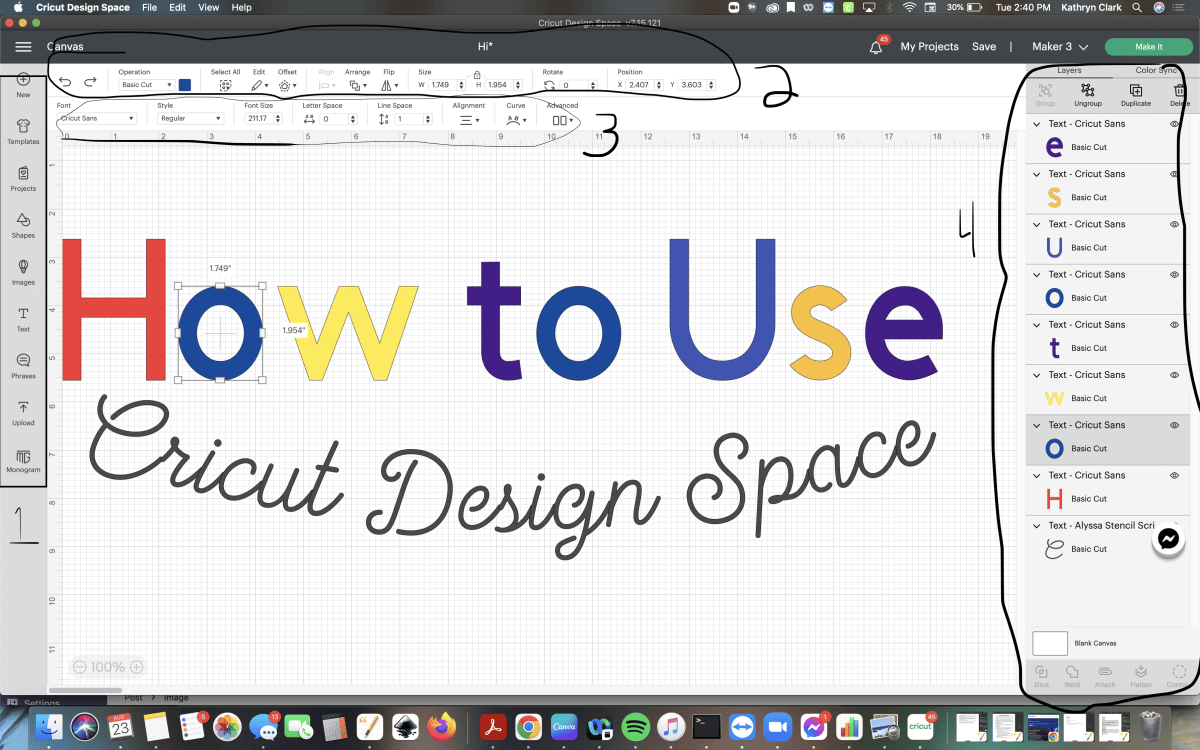The width and height of the screenshot is (1200, 750).
Task: Hide the blue 'U' text layer
Action: [x=1174, y=224]
